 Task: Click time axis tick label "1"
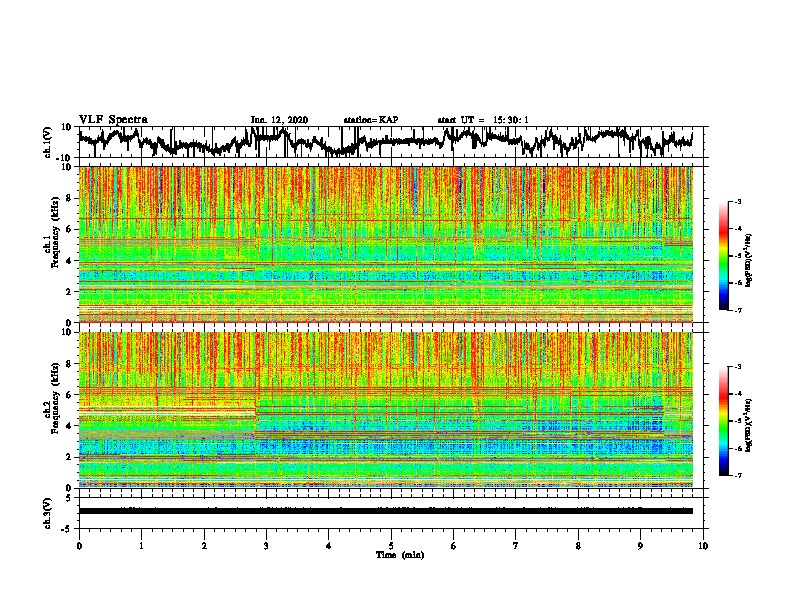(x=141, y=546)
